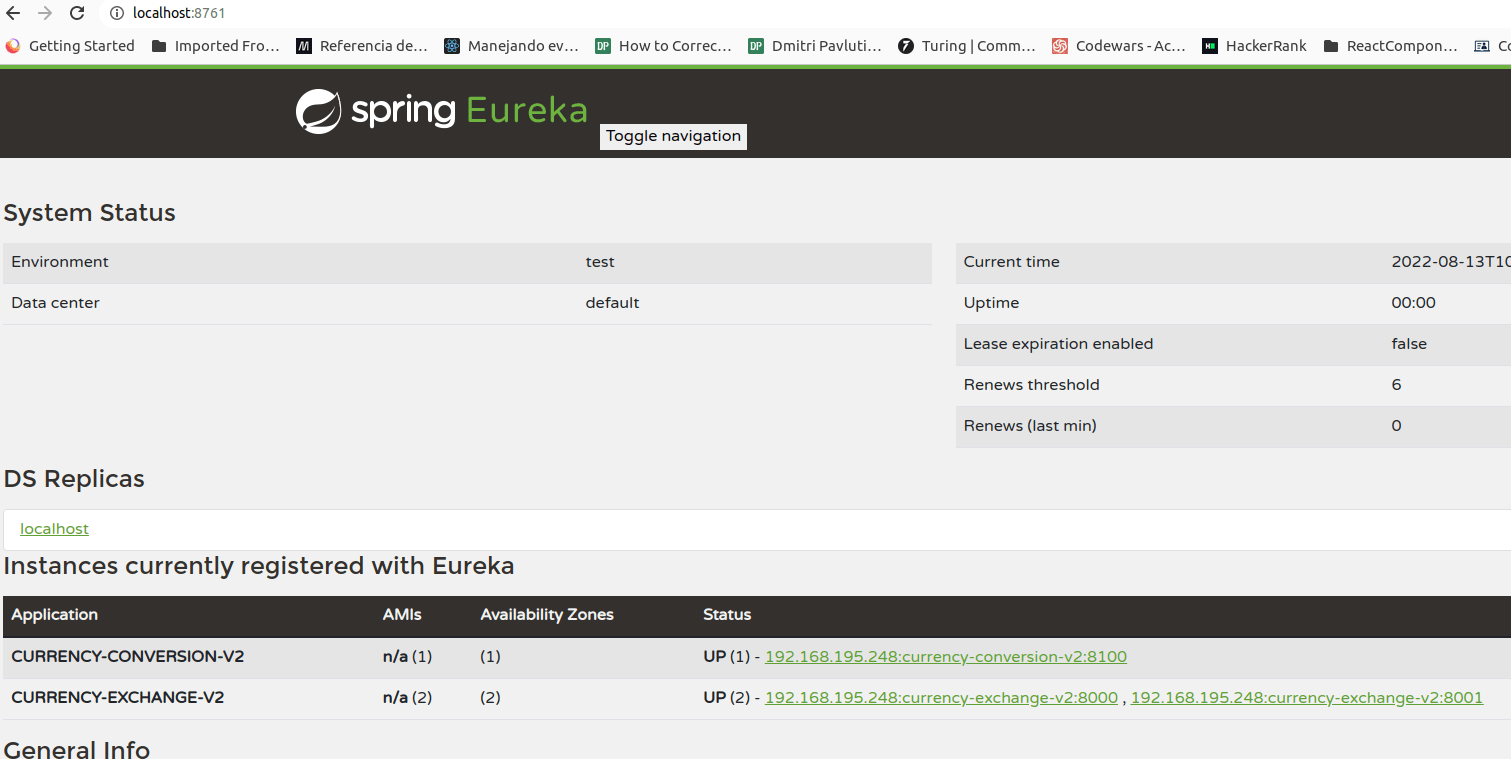Viewport: 1511px width, 759px height.
Task: Click the React icon of Manejando bookmark
Action: pyautogui.click(x=452, y=46)
